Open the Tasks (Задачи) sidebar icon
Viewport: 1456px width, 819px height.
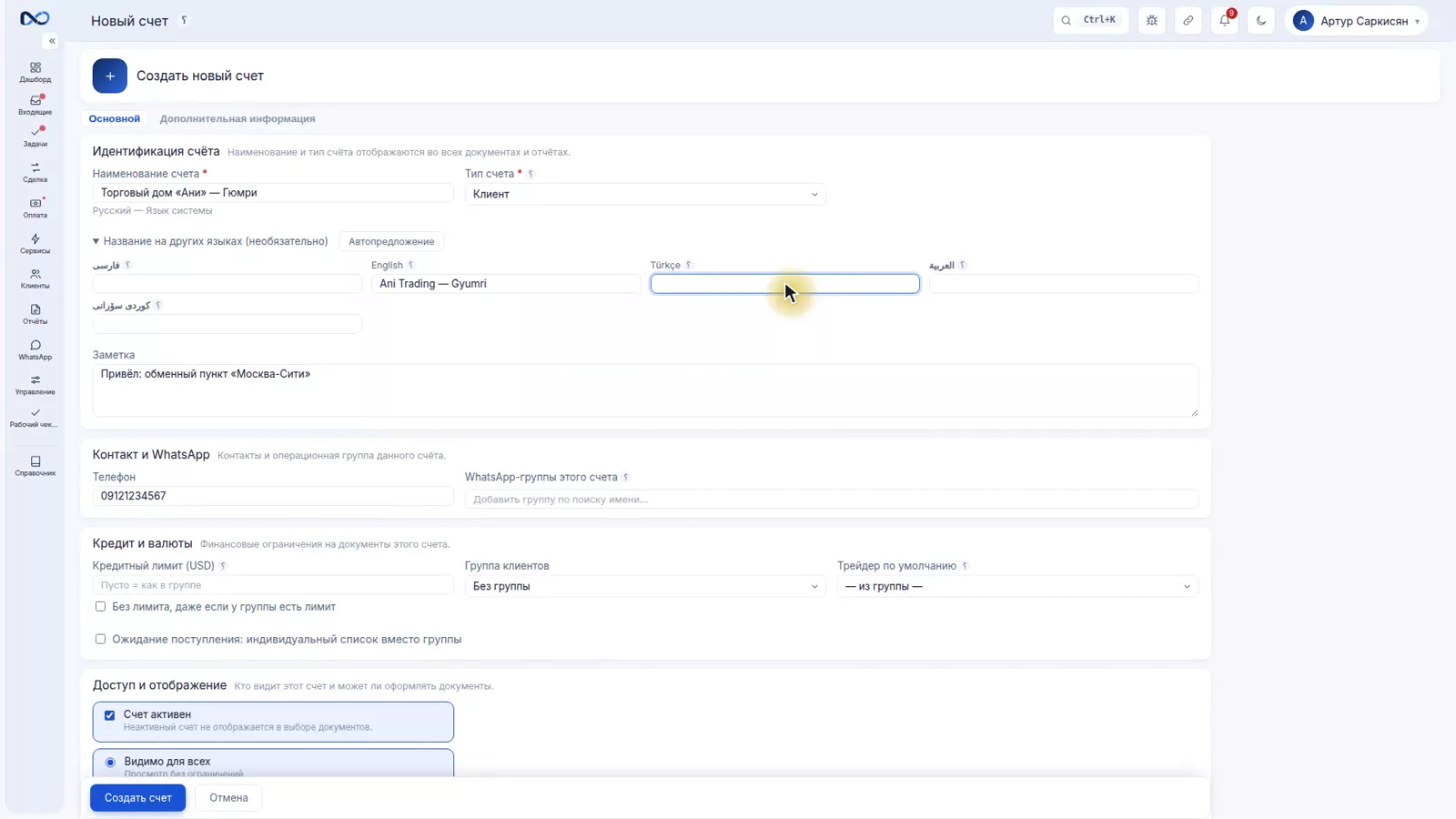35,136
